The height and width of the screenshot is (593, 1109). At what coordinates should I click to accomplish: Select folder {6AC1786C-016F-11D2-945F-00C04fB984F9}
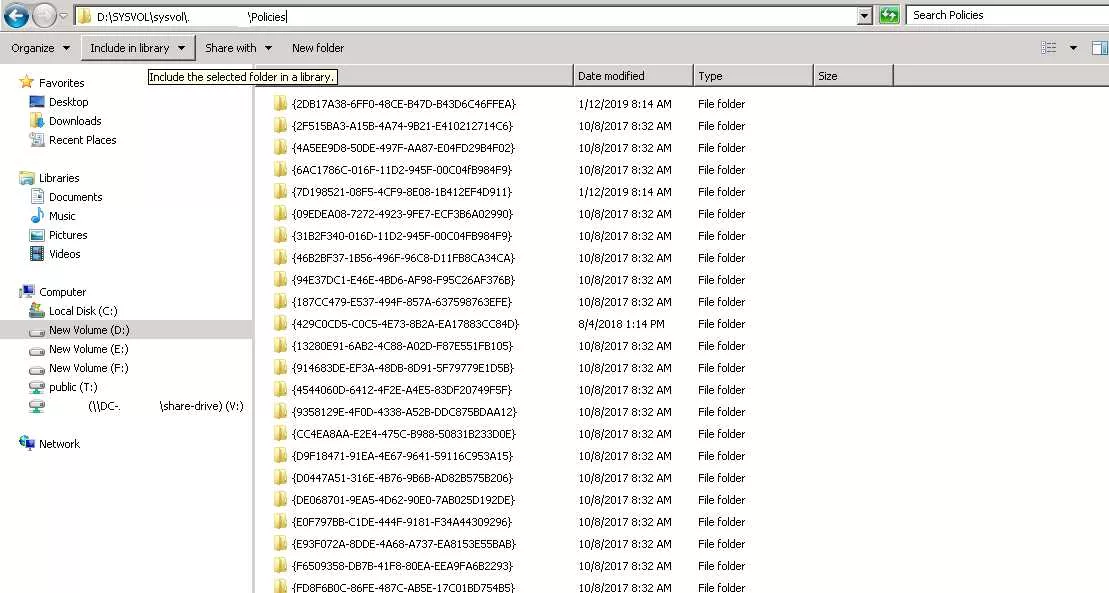pyautogui.click(x=401, y=170)
